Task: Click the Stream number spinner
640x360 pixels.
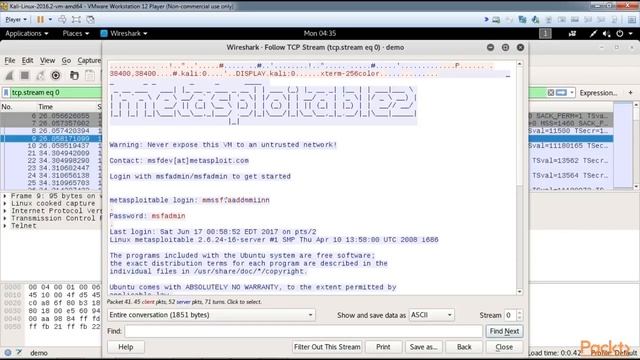Action: tap(513, 315)
